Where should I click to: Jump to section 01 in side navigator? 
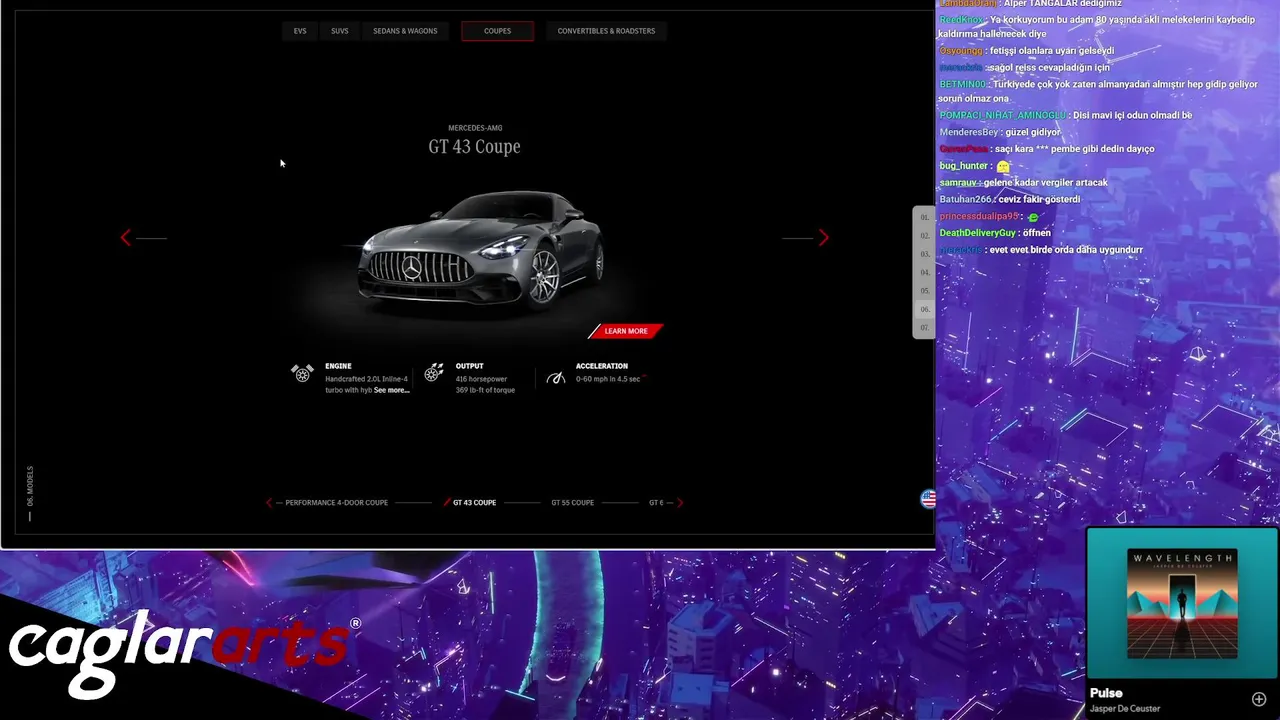click(925, 217)
